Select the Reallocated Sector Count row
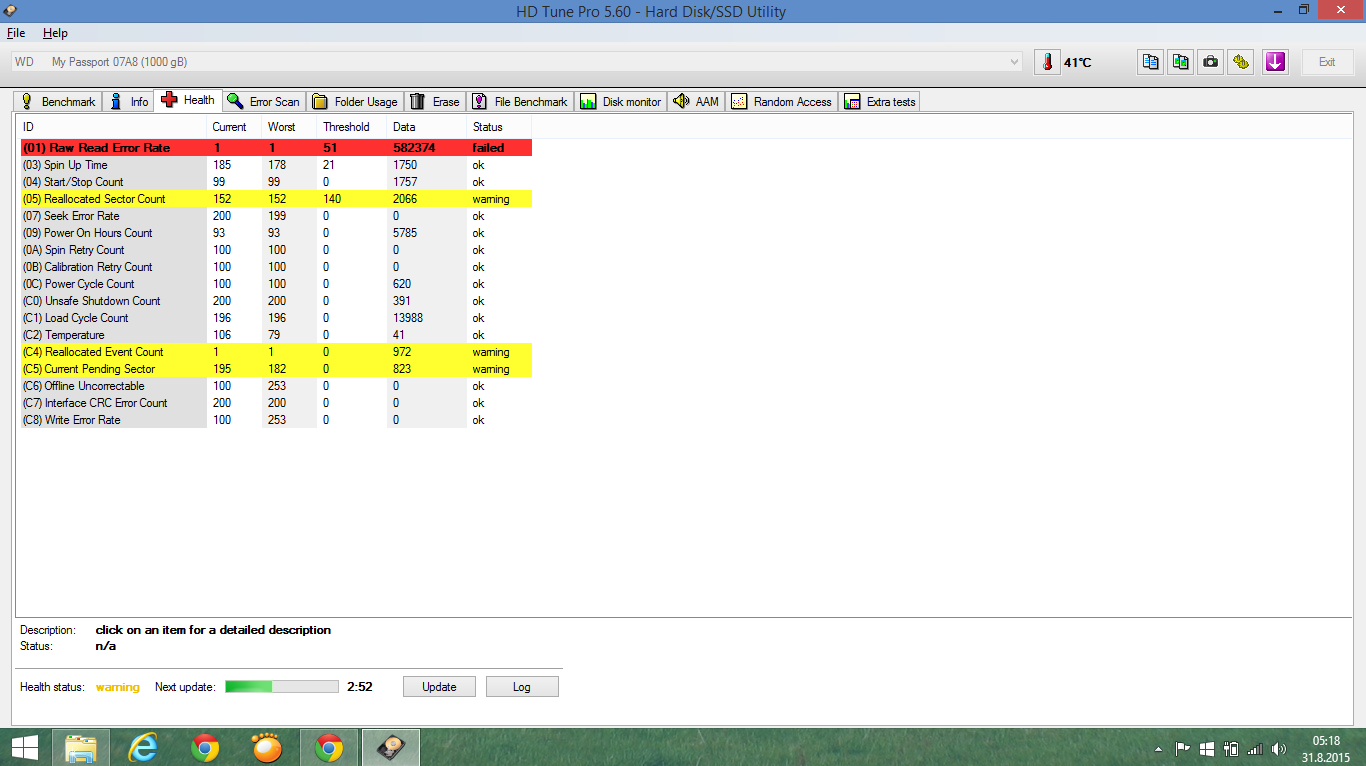 click(277, 199)
